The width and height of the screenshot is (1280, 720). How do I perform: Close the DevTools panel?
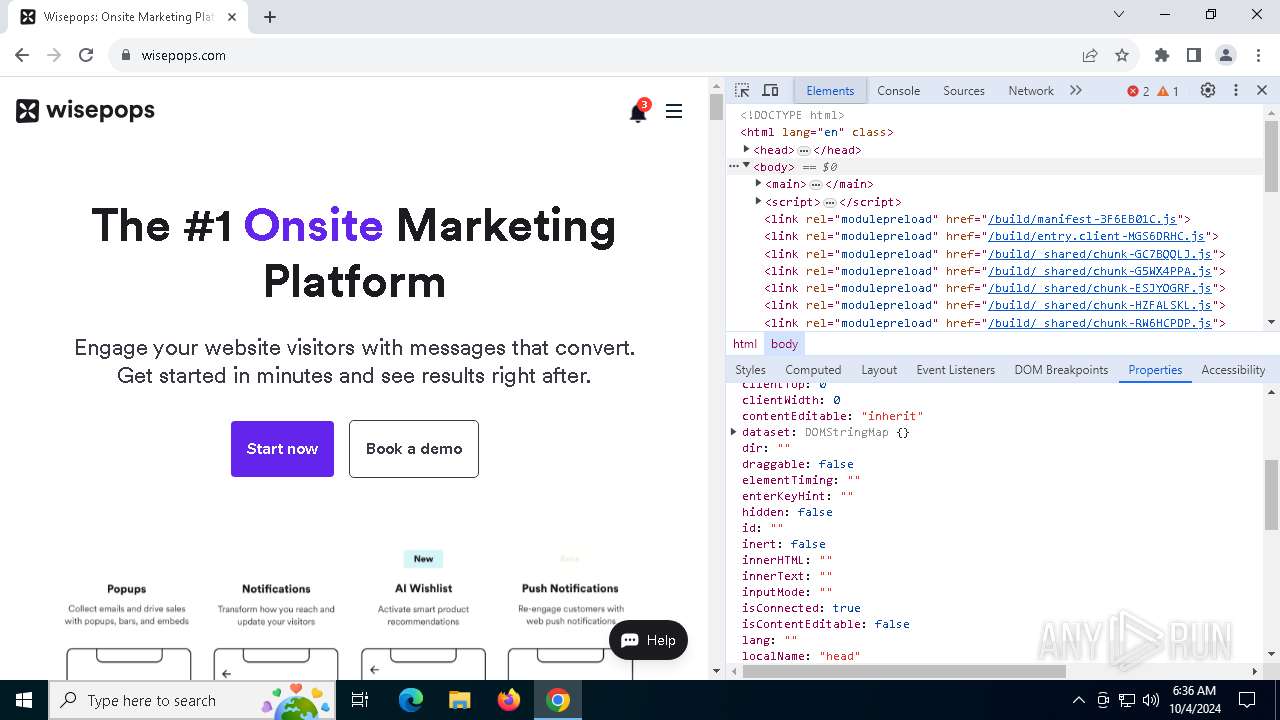(1262, 90)
